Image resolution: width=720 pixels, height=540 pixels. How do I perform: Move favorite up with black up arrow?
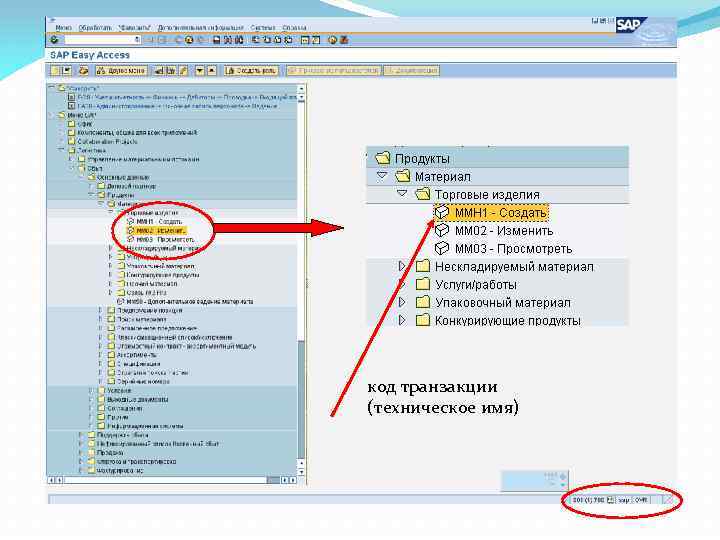point(212,71)
